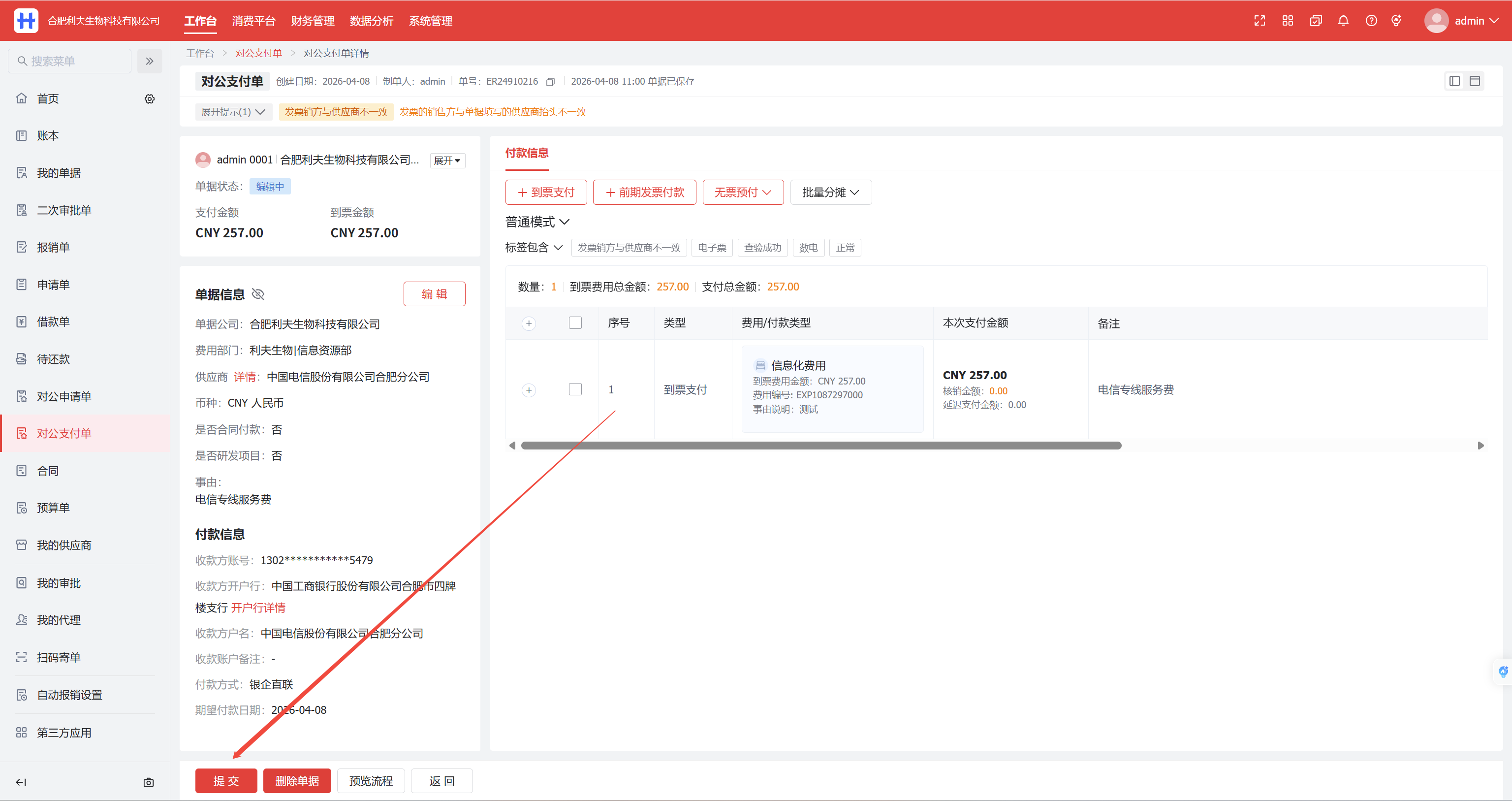Switch to the split panel layout icon
Screen dimensions: 1512x801
pos(1454,81)
